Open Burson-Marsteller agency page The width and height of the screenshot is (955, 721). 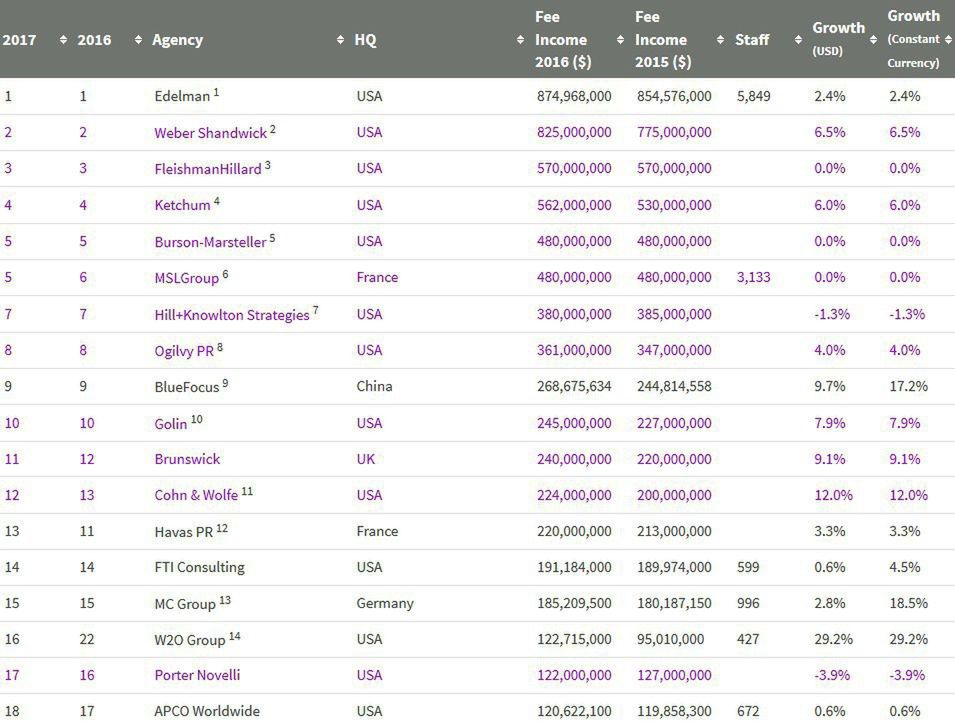[210, 242]
